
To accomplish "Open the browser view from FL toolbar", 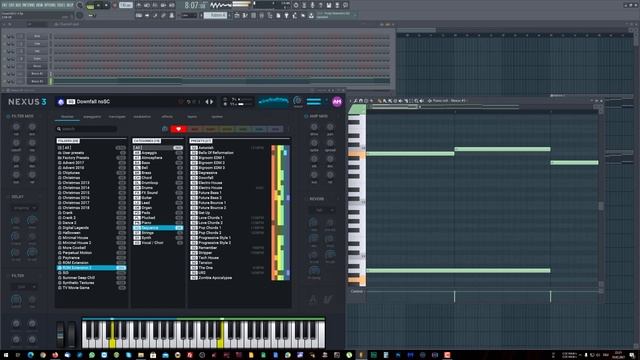I will (x=270, y=16).
